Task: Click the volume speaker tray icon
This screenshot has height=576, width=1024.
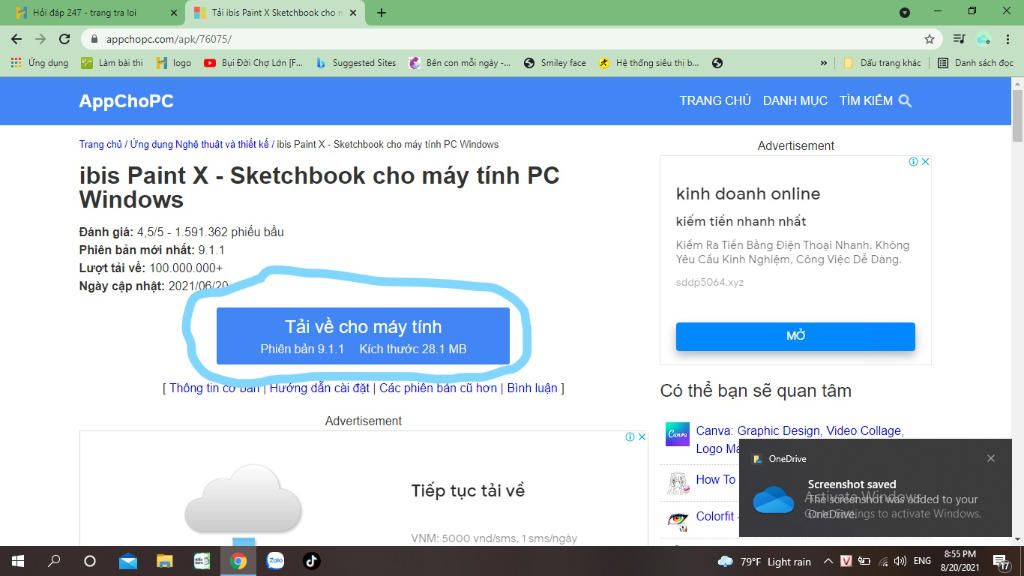Action: tap(900, 562)
